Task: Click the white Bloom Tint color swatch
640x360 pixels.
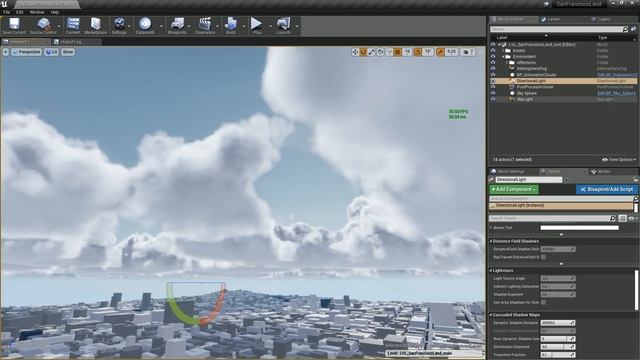Action: (x=579, y=228)
